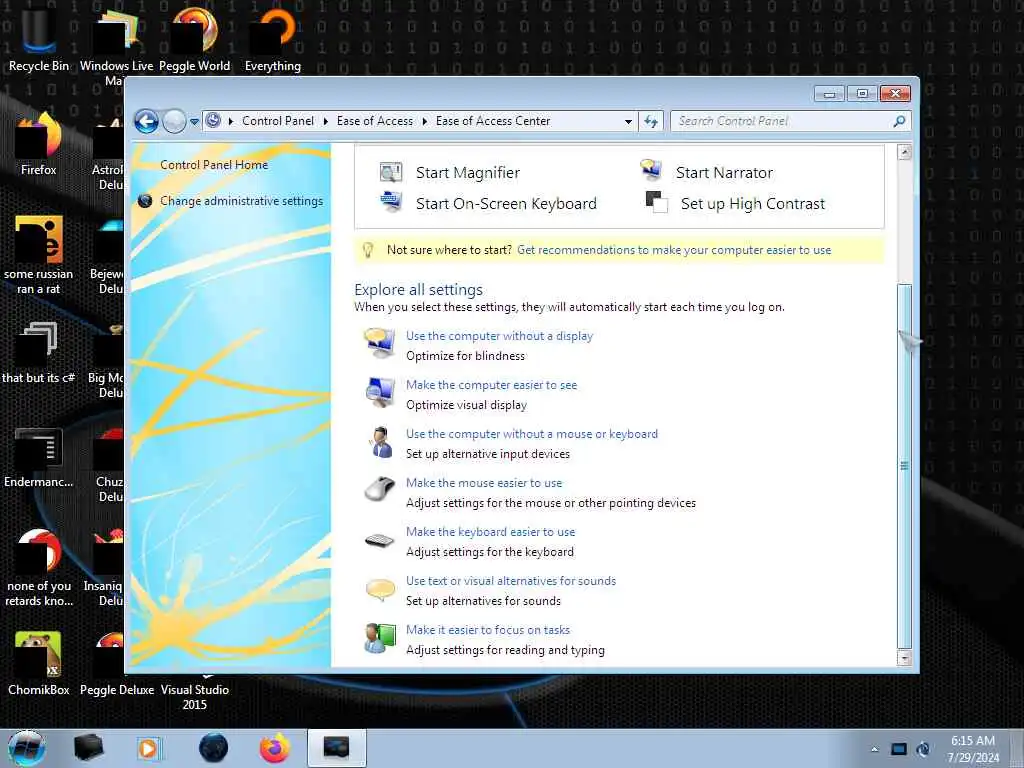Open the media player taskbar icon
Screen dimensions: 1024x768
pos(149,748)
